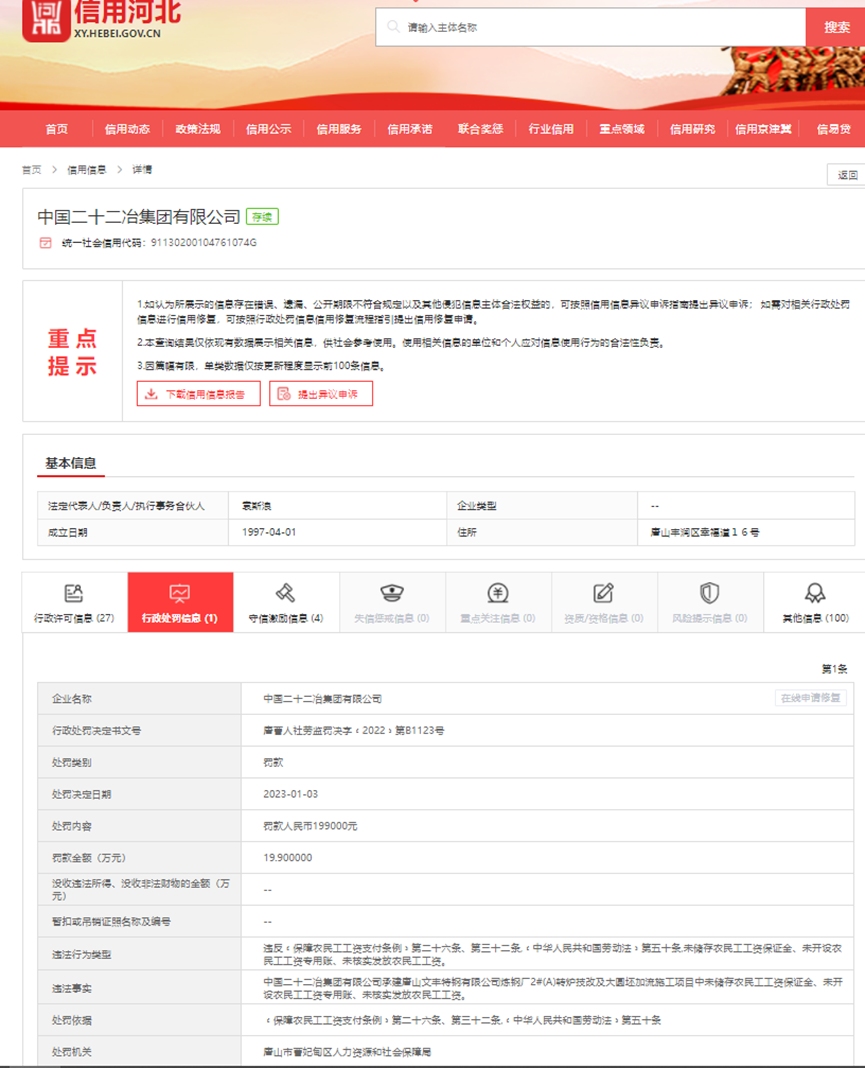Click the 处罚决定日期 value 2023-01-03
Viewport: 865px width, 1068px height.
click(x=291, y=794)
